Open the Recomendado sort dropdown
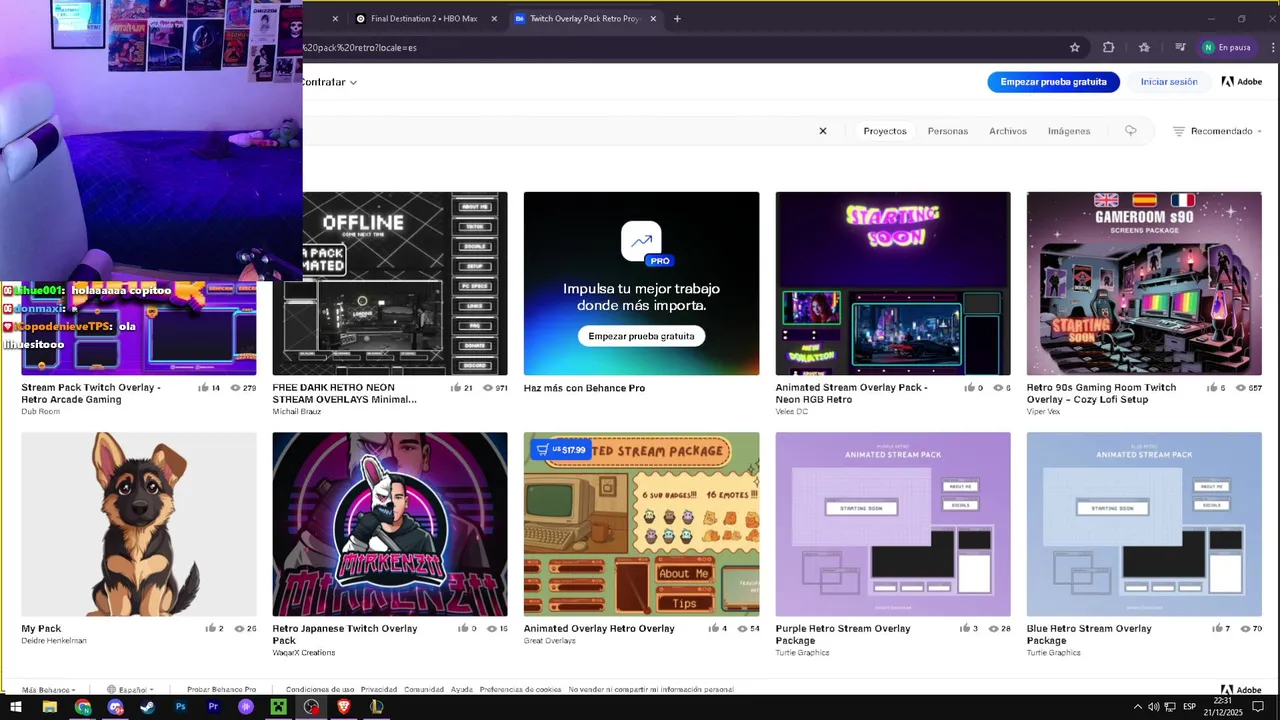This screenshot has width=1280, height=720. pyautogui.click(x=1217, y=131)
